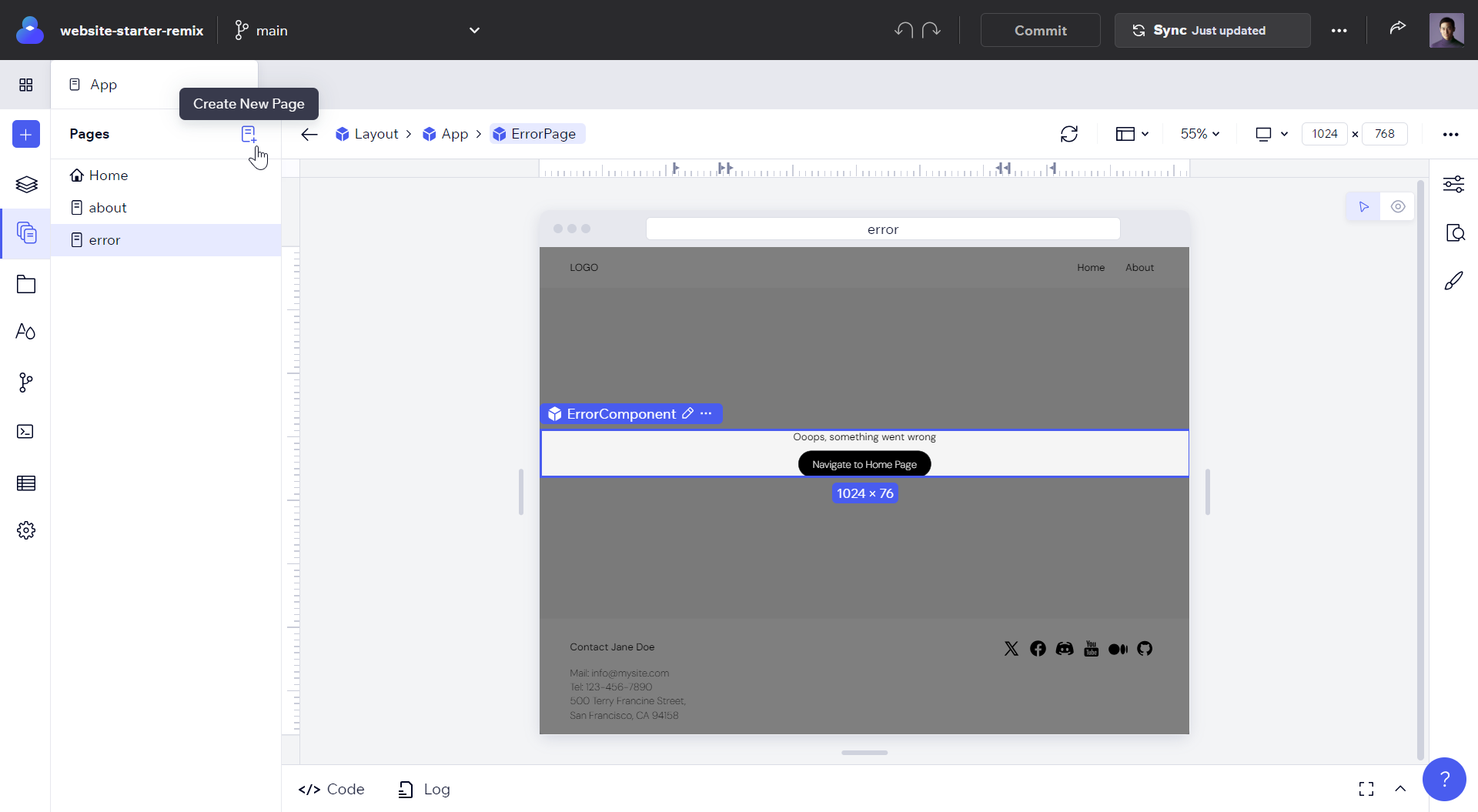Open the user profile avatar

[x=1446, y=30]
